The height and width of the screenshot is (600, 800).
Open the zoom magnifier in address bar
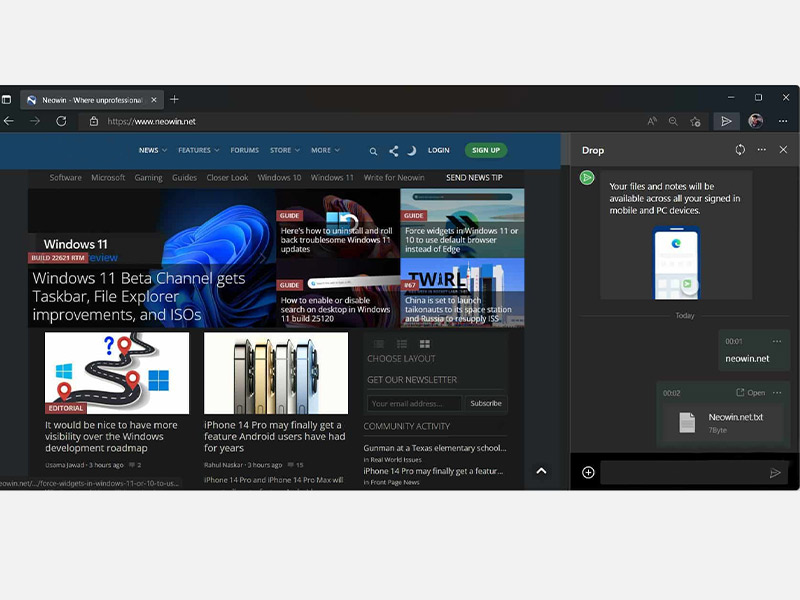pos(673,121)
